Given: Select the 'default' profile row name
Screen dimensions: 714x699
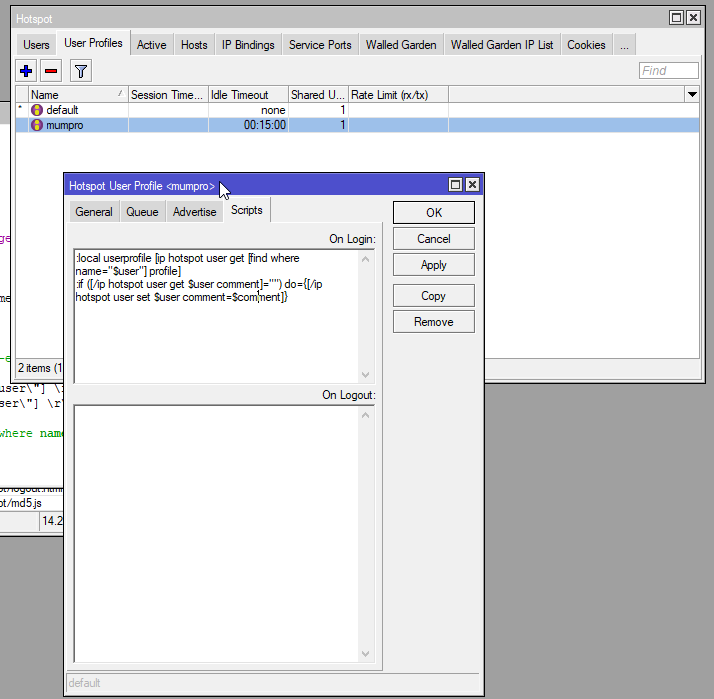Looking at the screenshot, I should coord(62,110).
